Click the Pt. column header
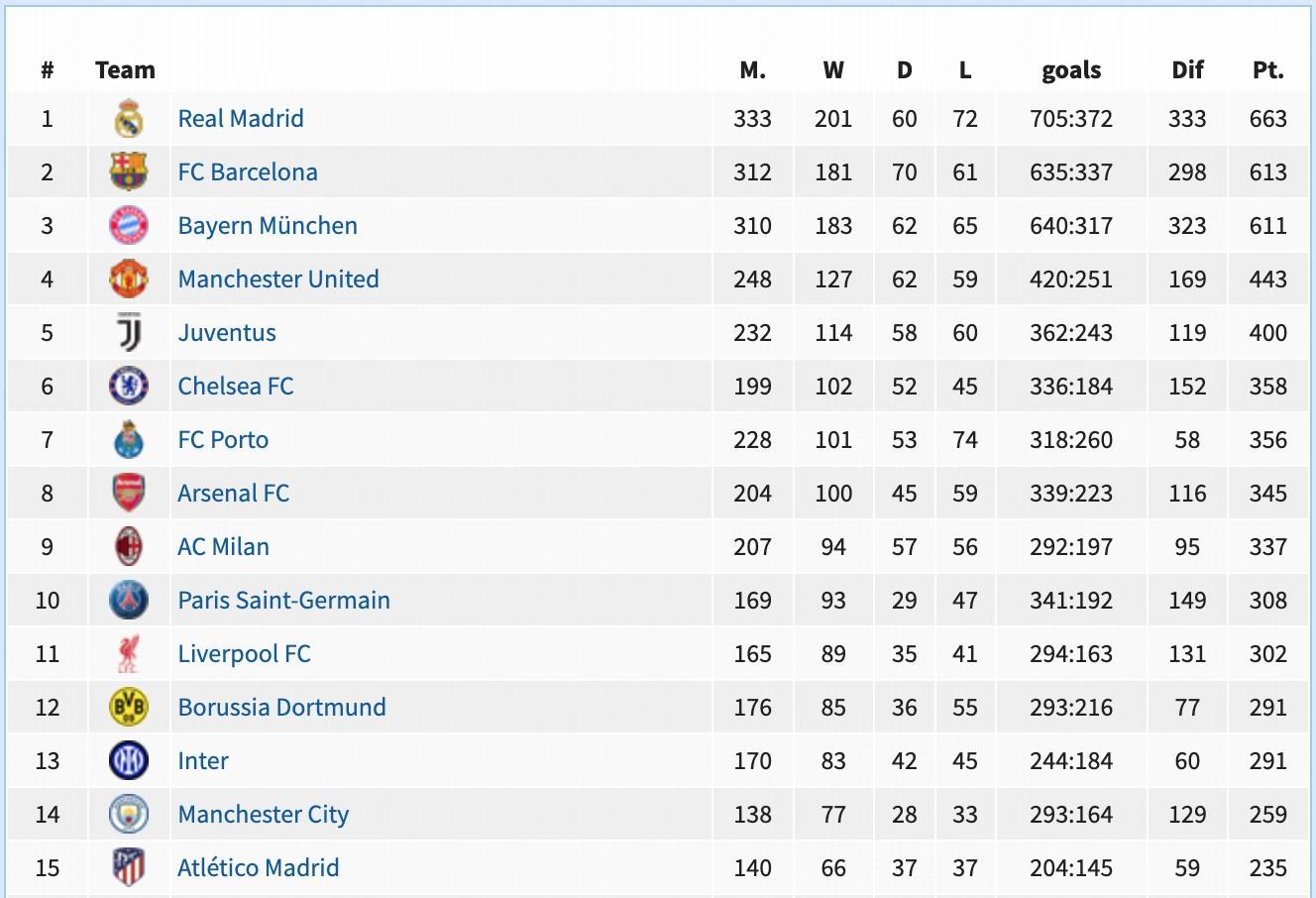 click(x=1267, y=70)
